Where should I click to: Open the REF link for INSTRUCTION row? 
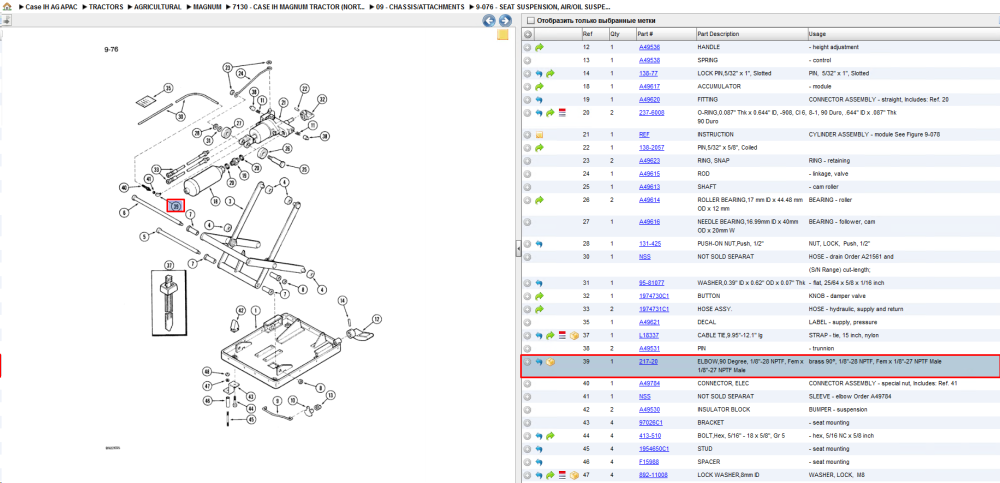coord(644,135)
